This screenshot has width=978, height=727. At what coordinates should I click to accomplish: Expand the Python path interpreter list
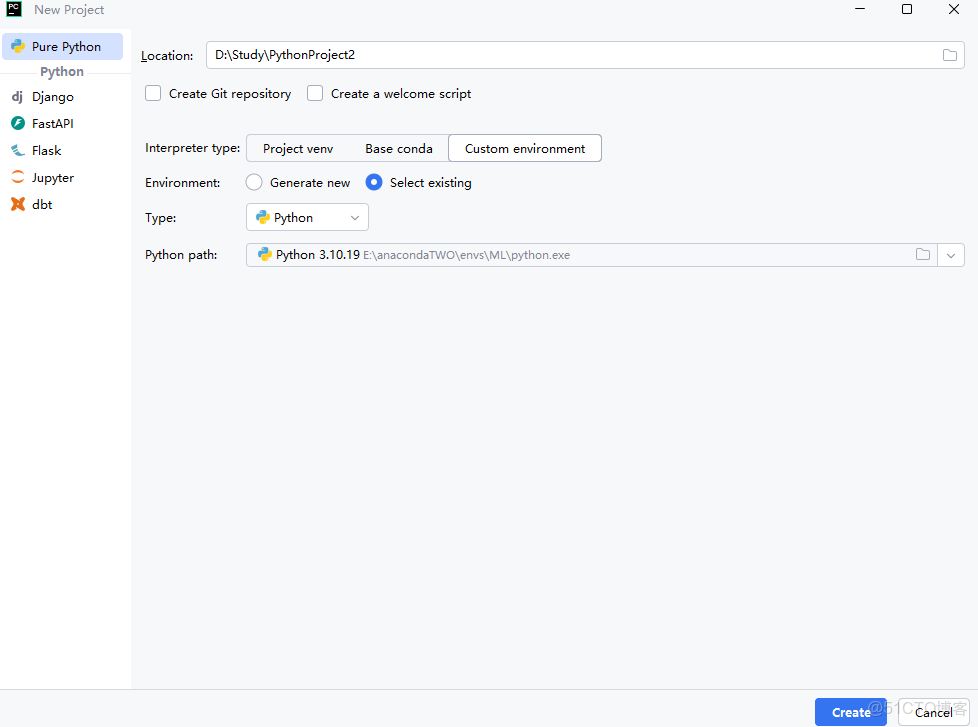(951, 254)
